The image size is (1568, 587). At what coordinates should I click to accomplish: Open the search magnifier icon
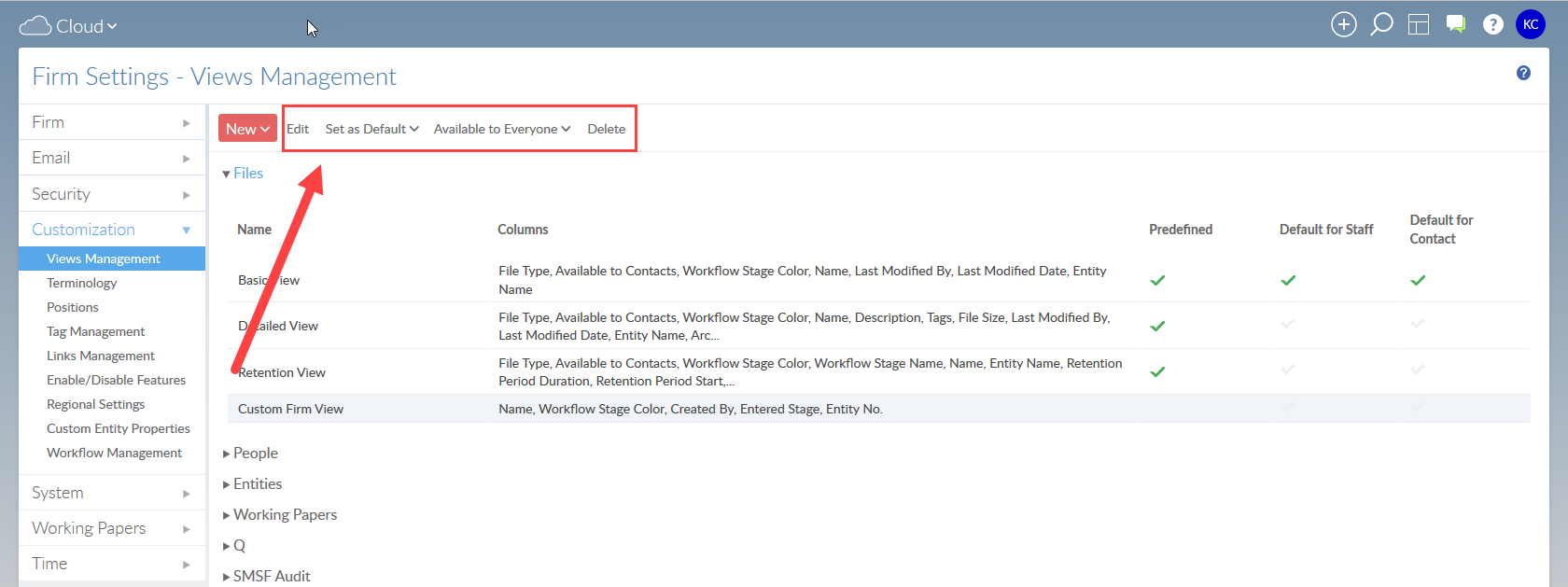tap(1381, 24)
